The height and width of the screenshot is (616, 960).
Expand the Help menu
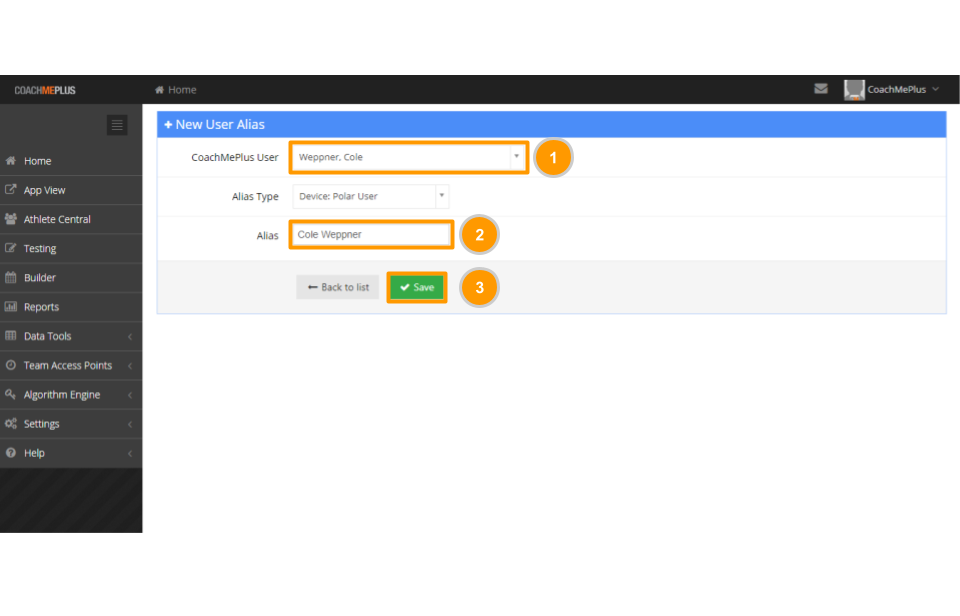click(x=71, y=453)
